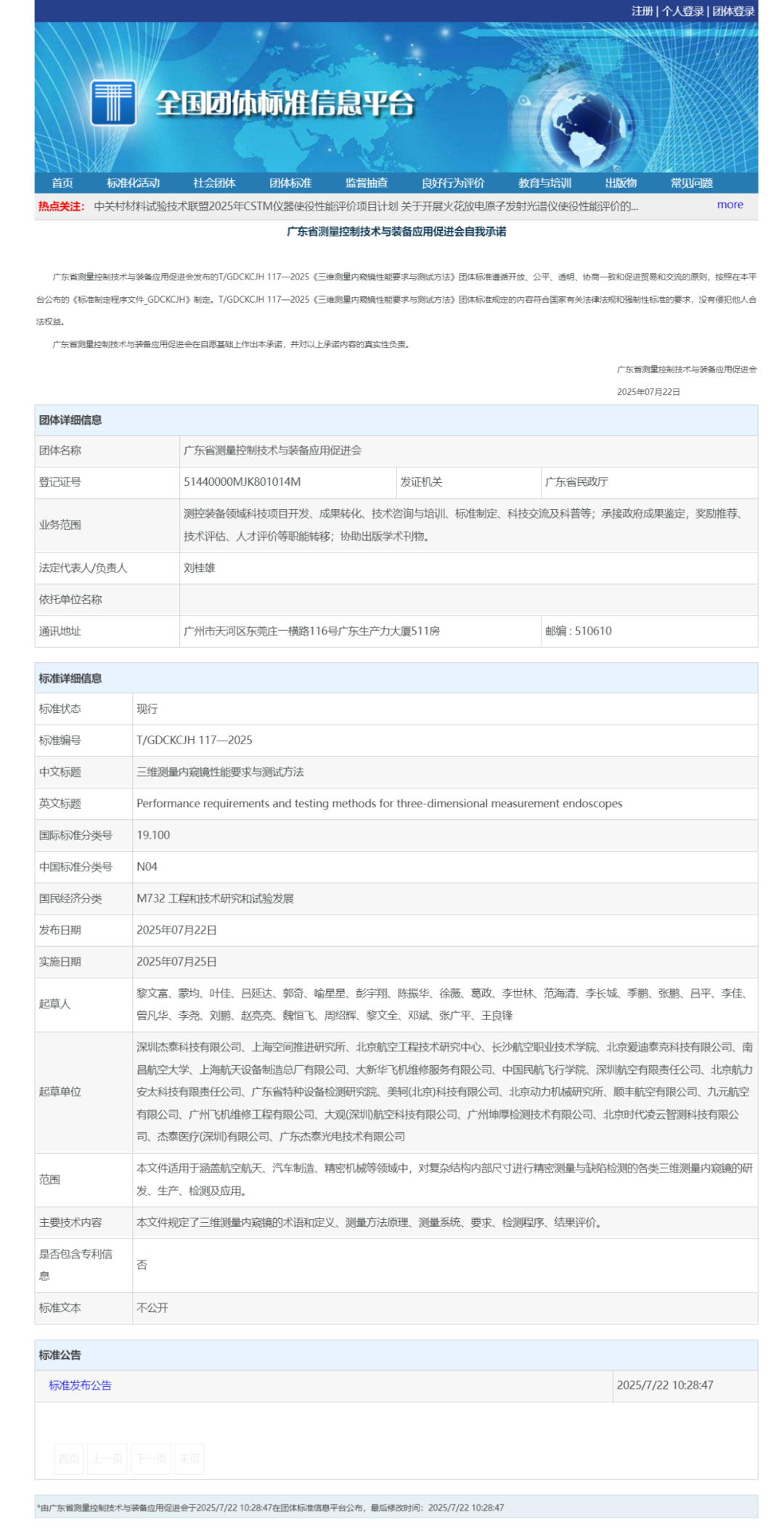Click the 中国标准分类号 value N04

tap(147, 866)
